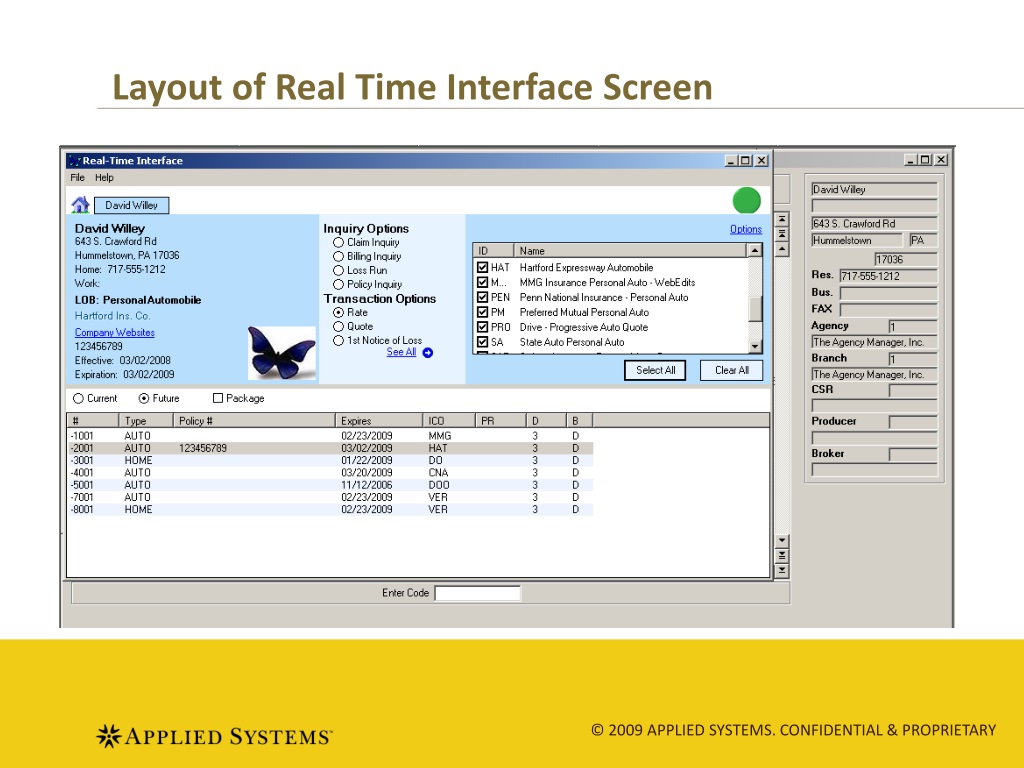Uncheck Drive - Progressive Auto Quote checkbox

tap(483, 327)
